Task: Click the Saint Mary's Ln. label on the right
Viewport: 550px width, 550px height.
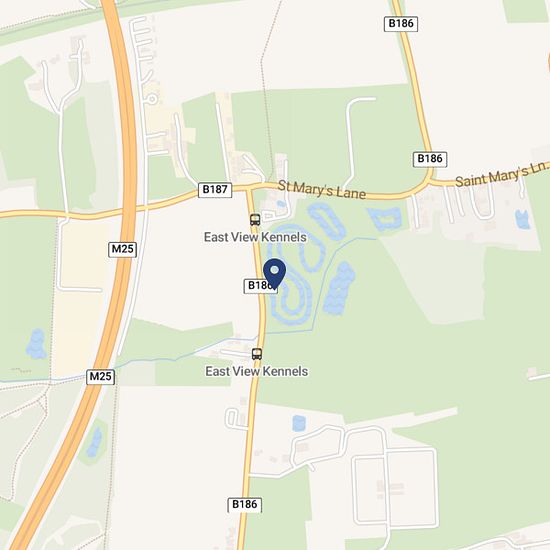Action: (x=502, y=174)
